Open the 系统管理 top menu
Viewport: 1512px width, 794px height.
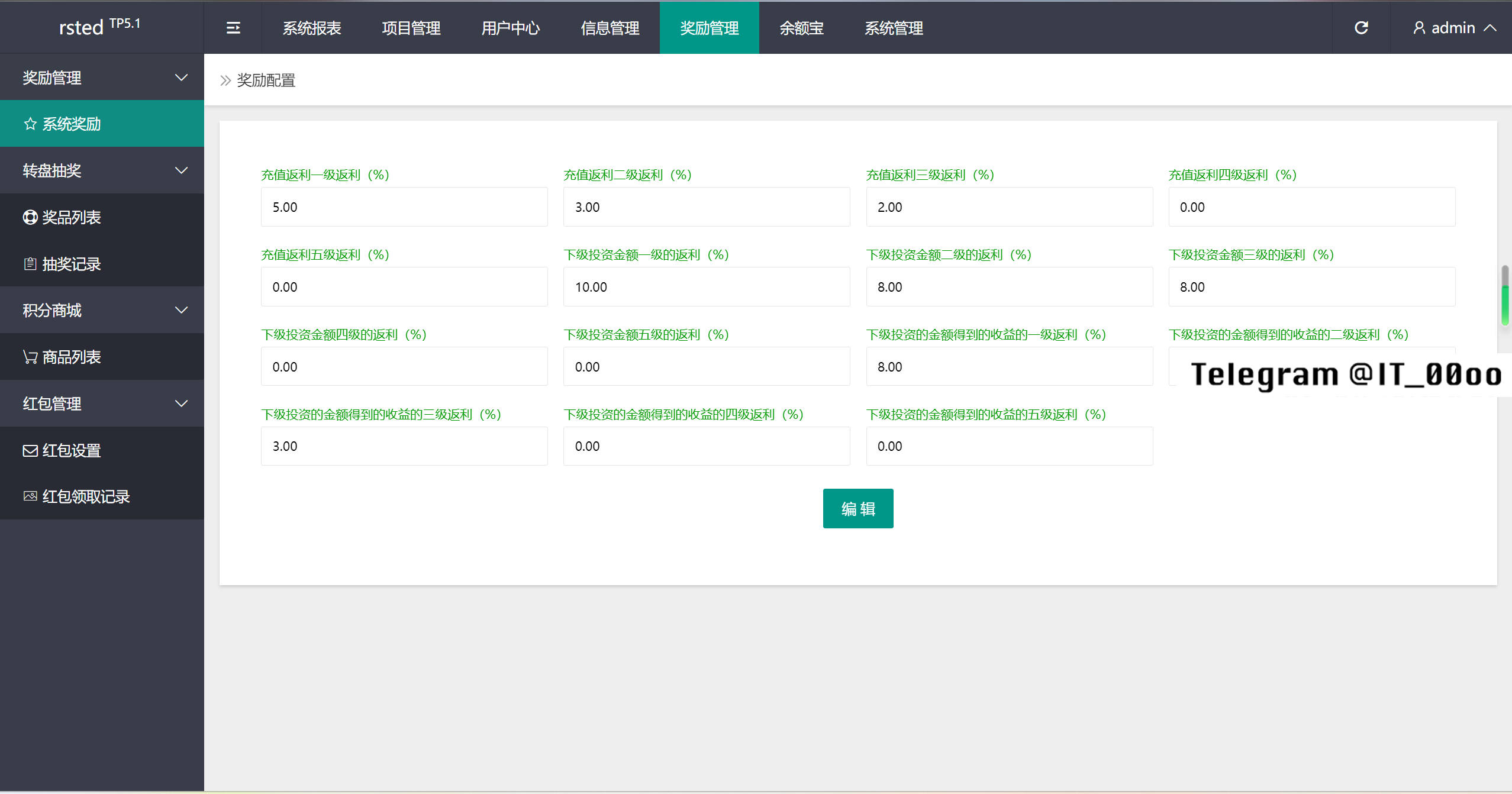tap(894, 28)
